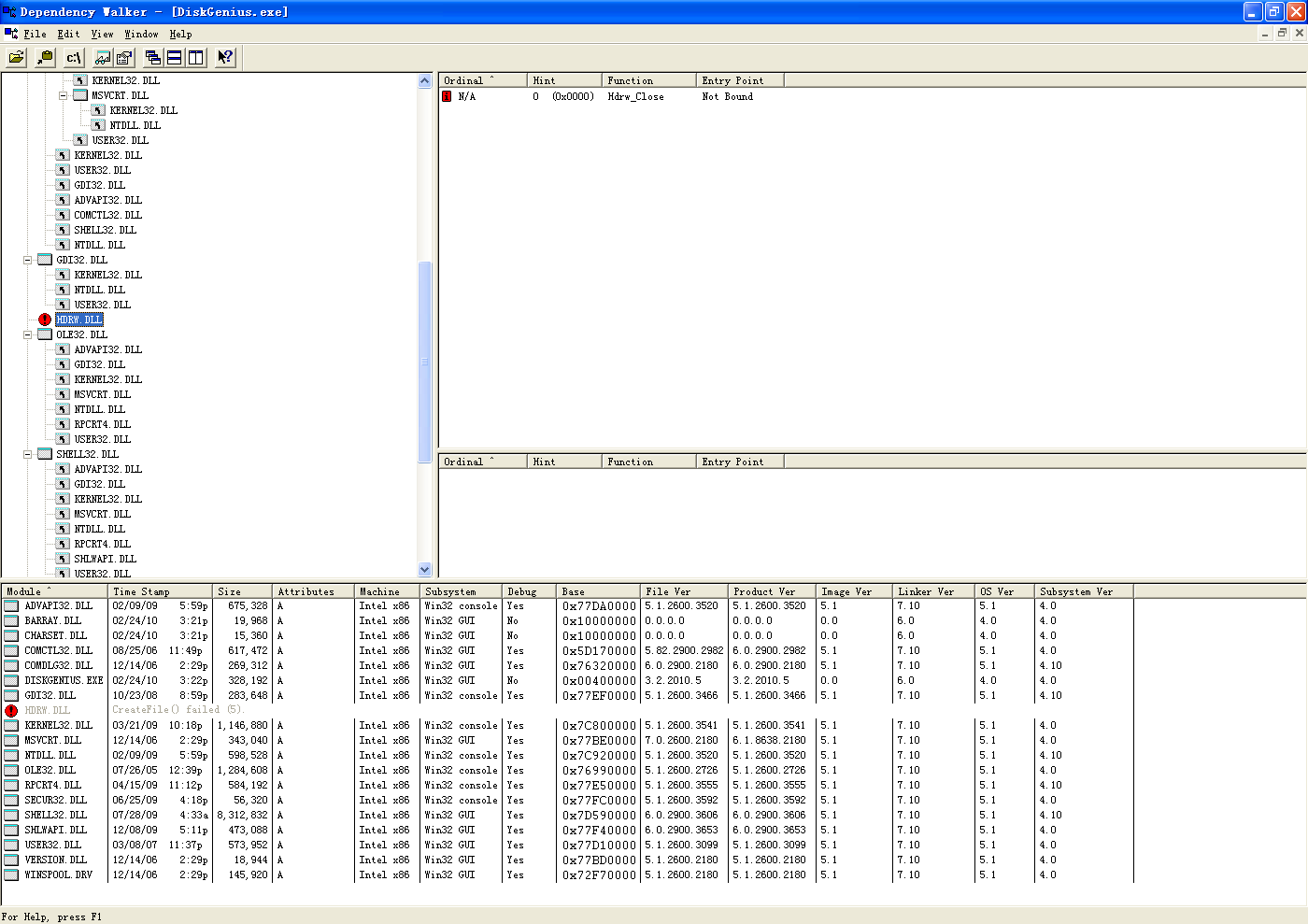Restore the DiskGenius.exe child window

coord(1282,33)
